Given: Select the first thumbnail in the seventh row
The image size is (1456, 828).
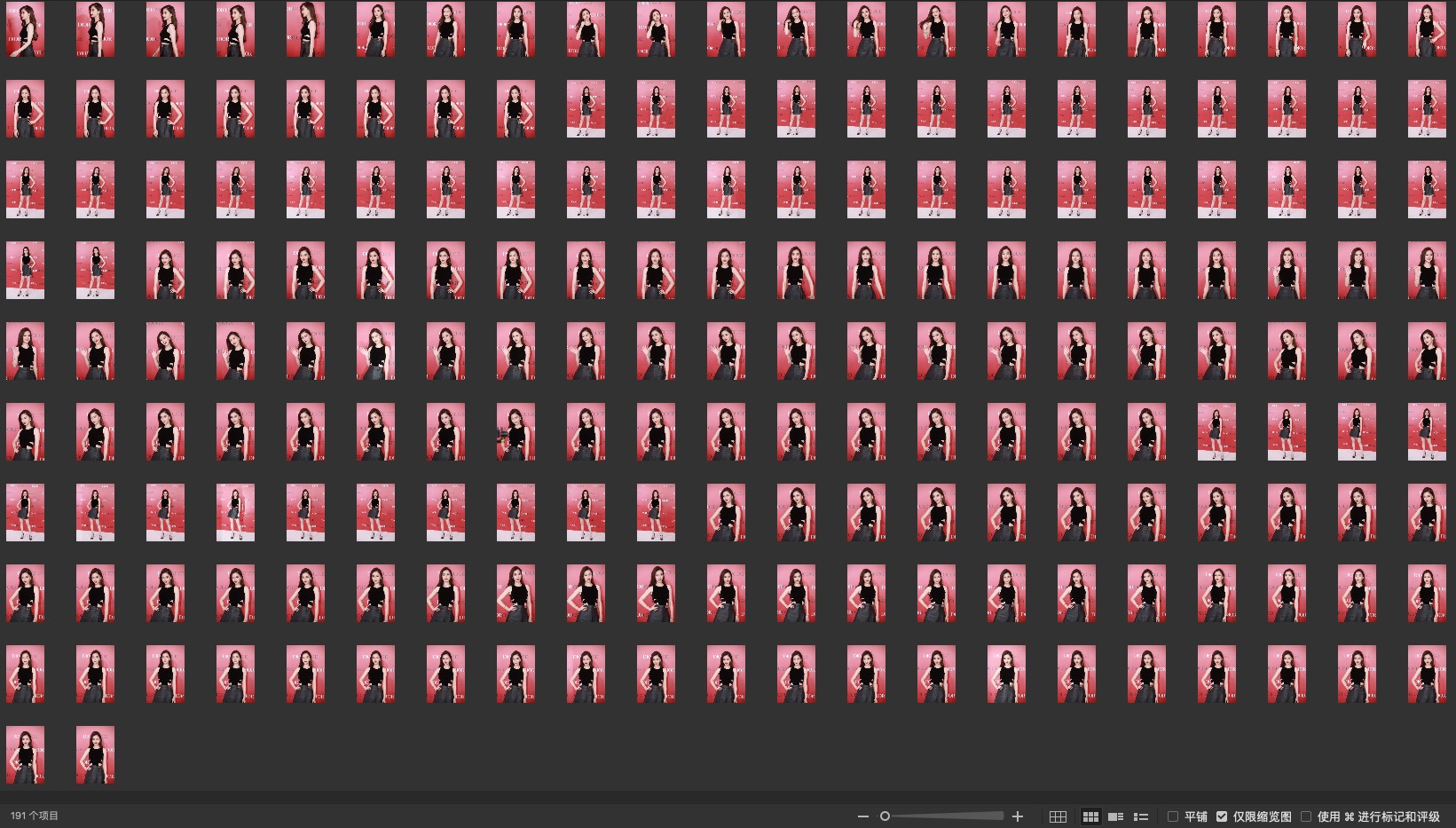Looking at the screenshot, I should [25, 512].
